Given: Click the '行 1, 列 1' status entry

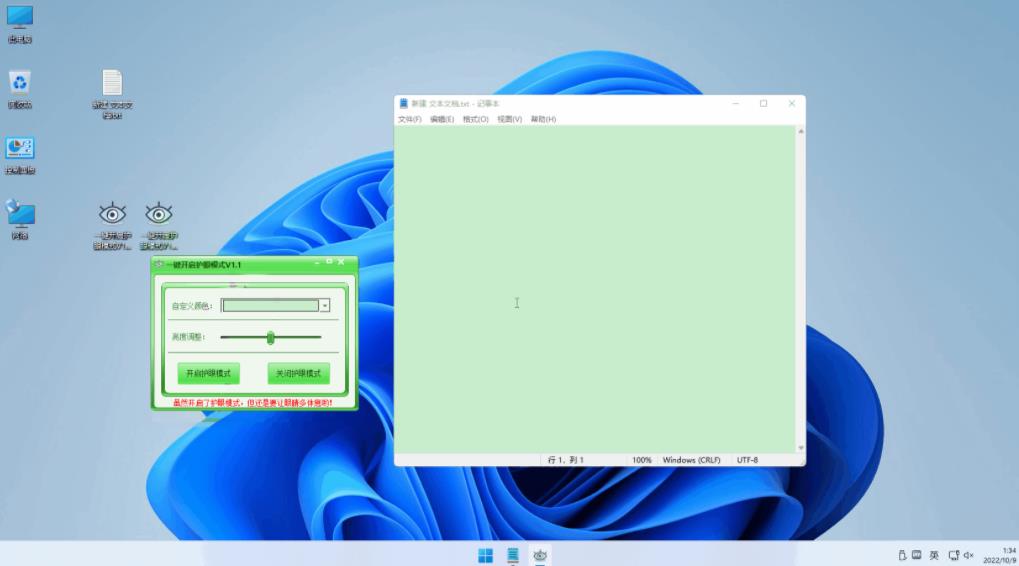Looking at the screenshot, I should click(x=565, y=460).
